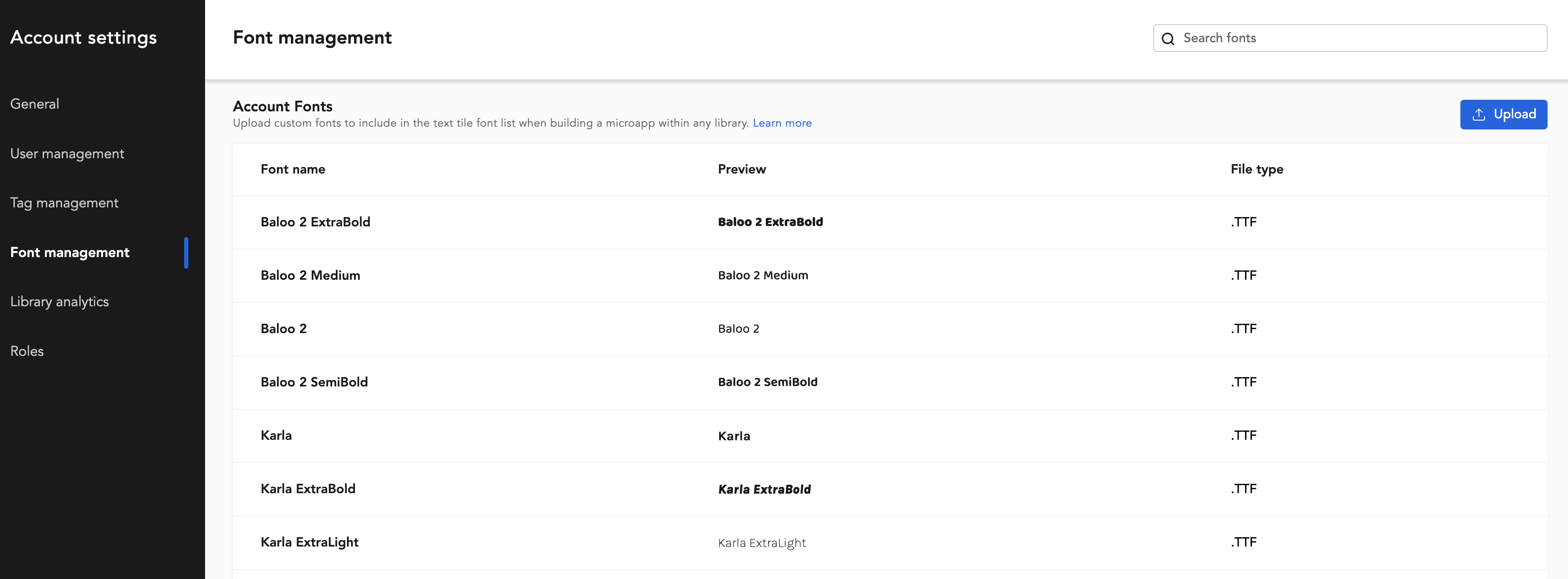Screen dimensions: 1568x579
Task: Select the Baloo 2 Medium font name
Action: point(310,275)
